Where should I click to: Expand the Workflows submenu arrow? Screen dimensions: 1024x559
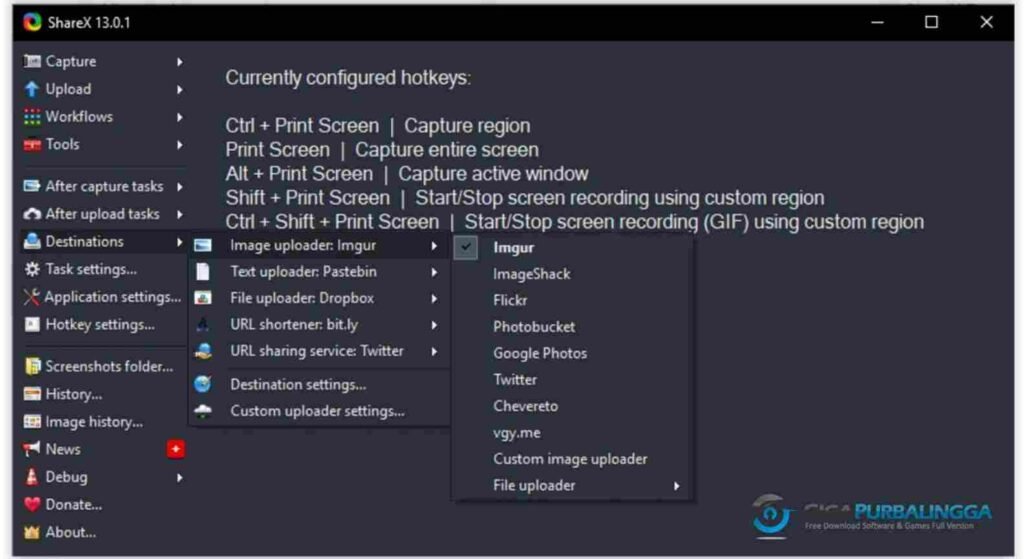pyautogui.click(x=180, y=117)
